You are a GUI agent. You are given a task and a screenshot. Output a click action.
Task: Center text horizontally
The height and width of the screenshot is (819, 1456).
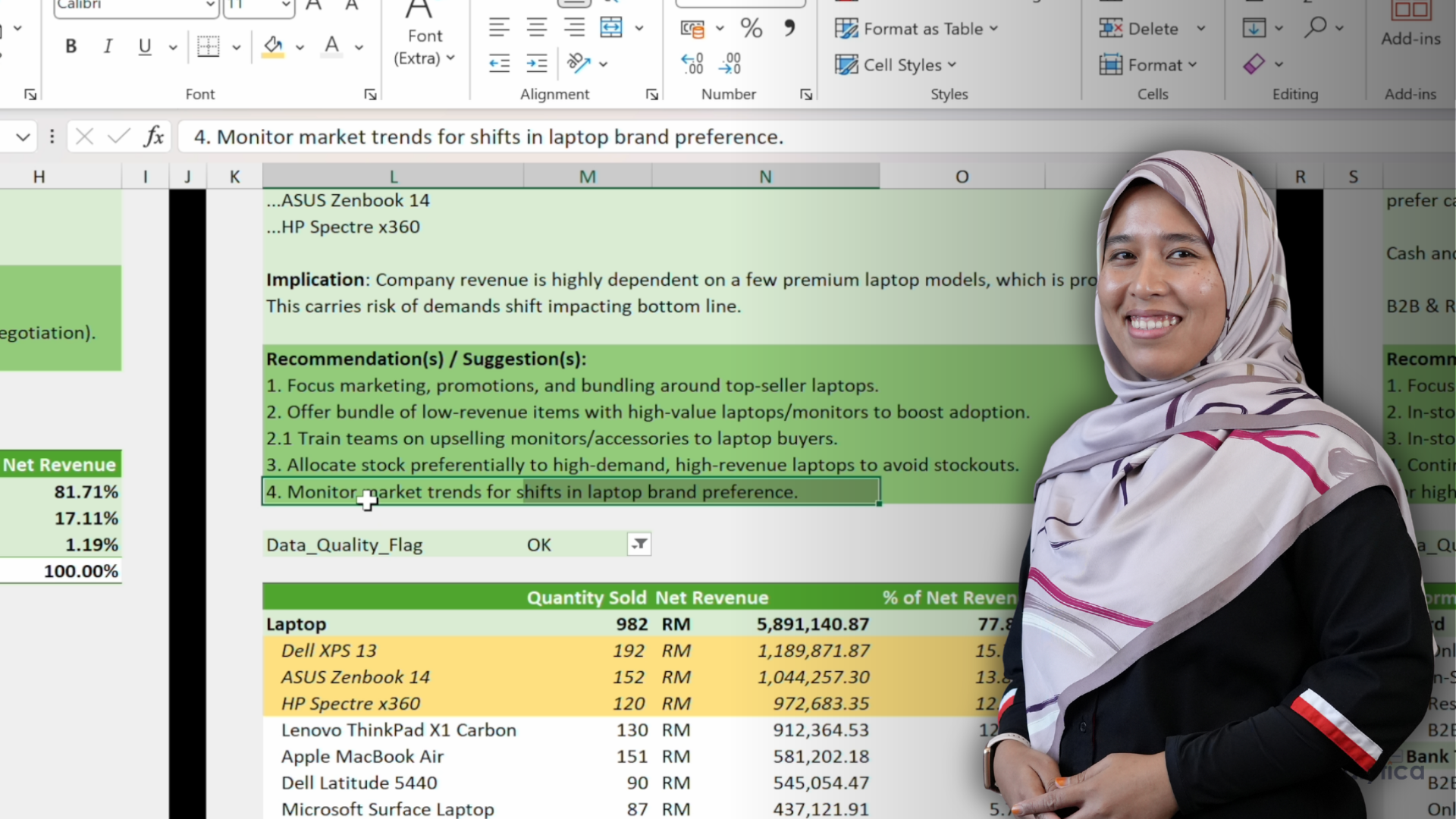point(537,28)
